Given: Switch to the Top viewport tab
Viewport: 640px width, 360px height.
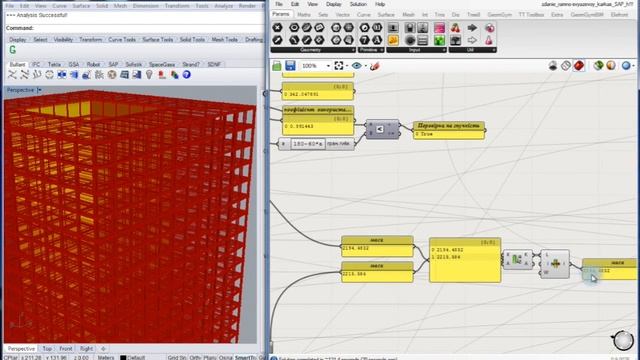Looking at the screenshot, I should pyautogui.click(x=47, y=349).
